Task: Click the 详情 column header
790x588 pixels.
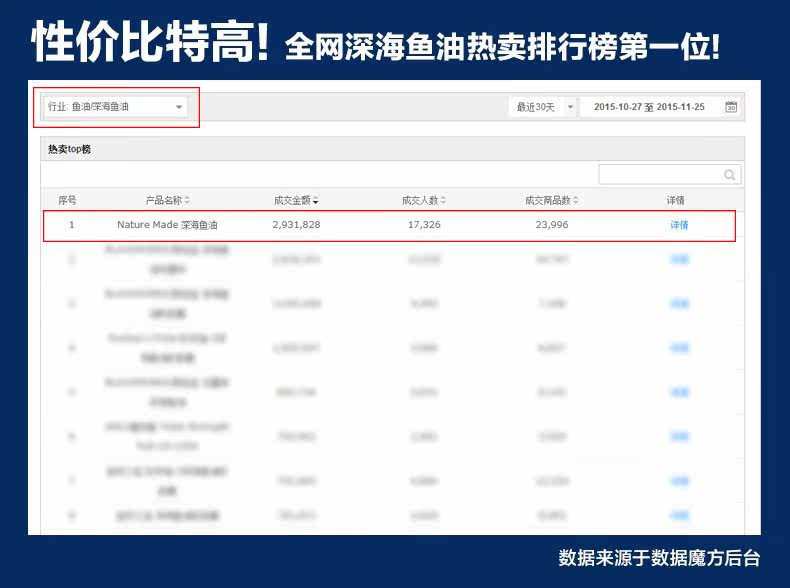Action: (x=676, y=201)
